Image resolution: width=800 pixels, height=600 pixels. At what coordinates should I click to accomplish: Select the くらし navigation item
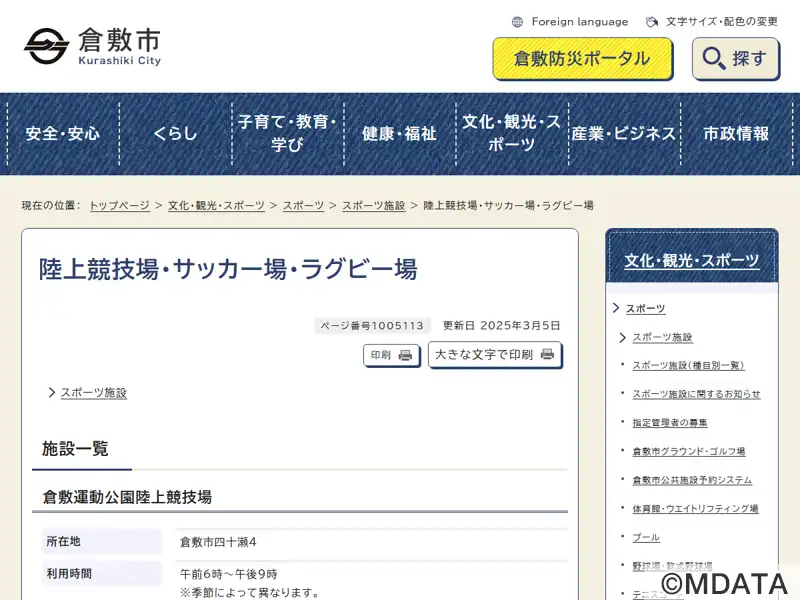pos(175,133)
